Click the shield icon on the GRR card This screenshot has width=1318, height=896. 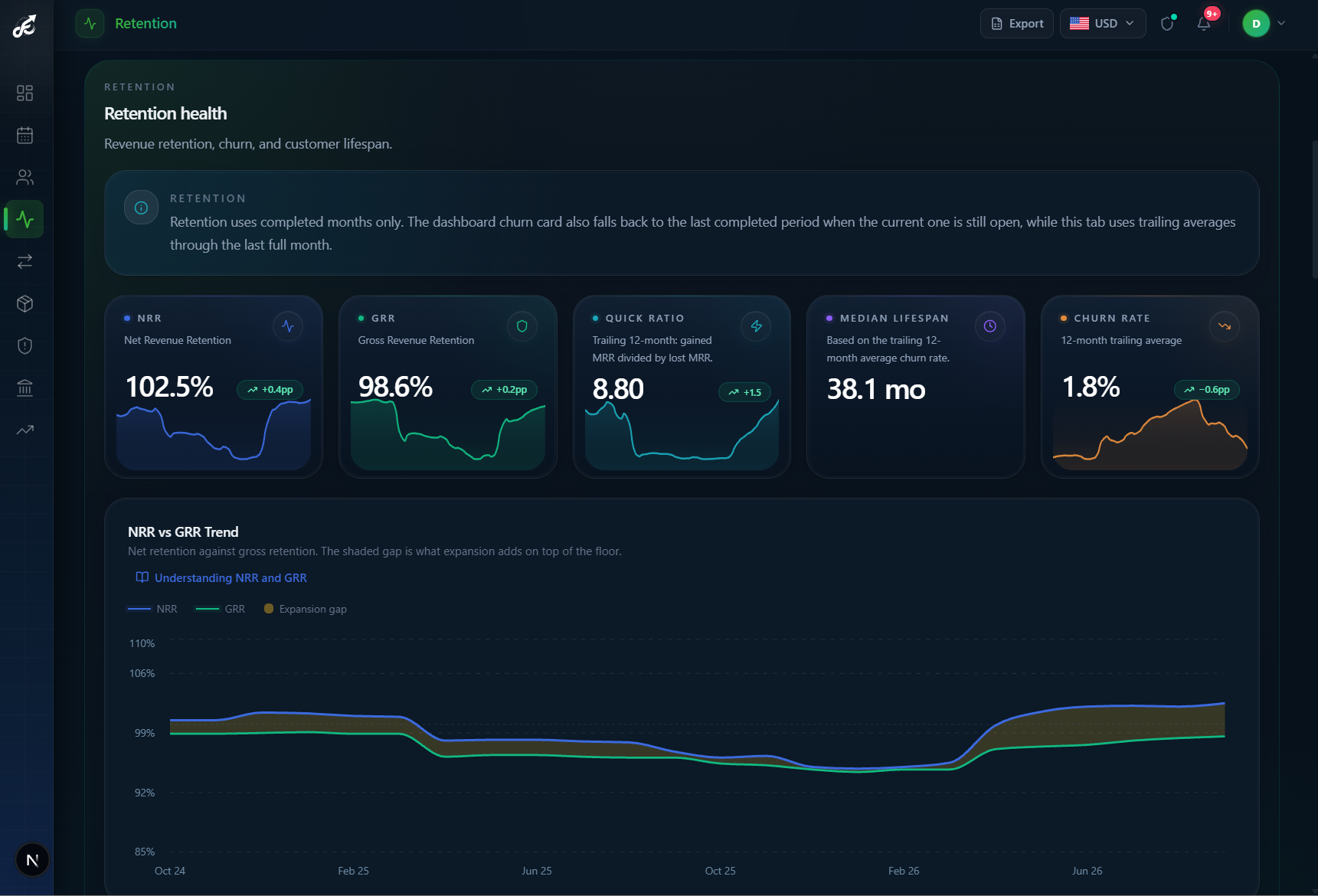click(x=522, y=326)
